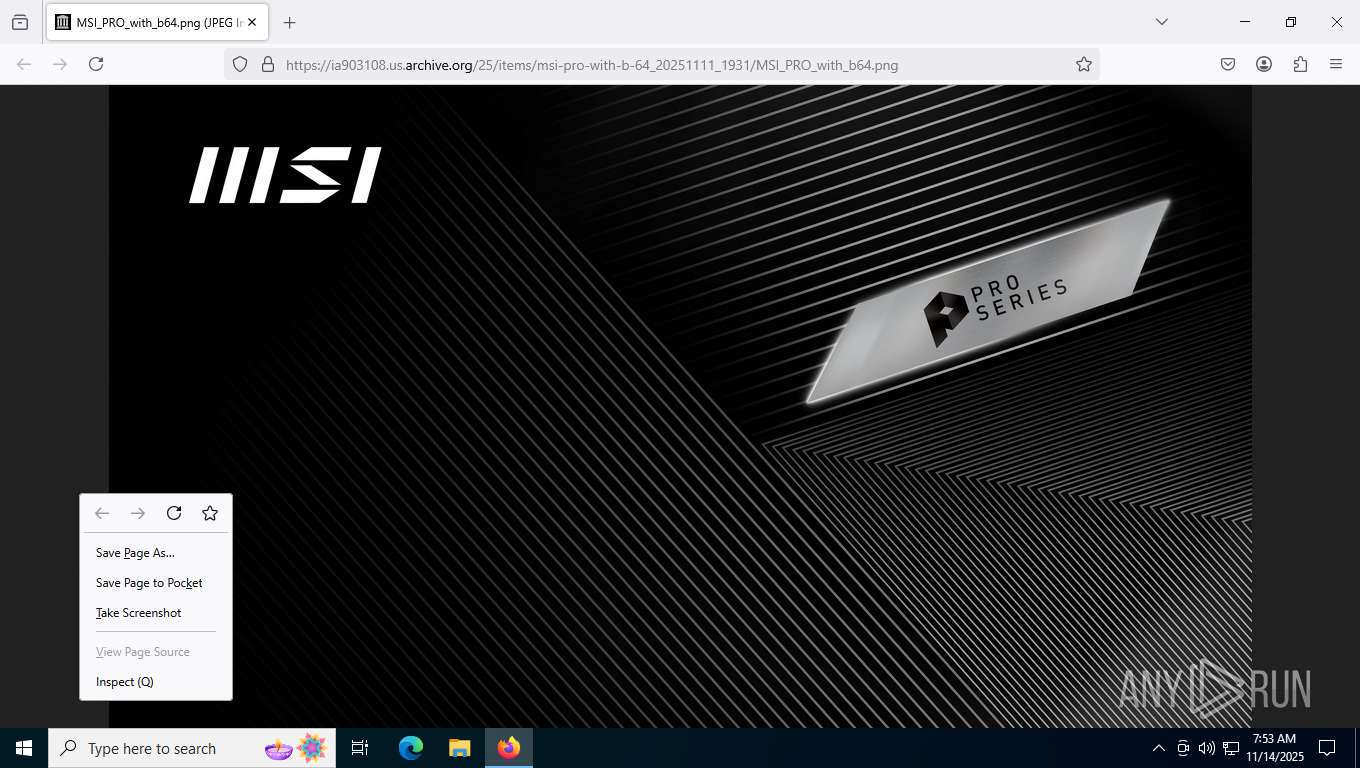Screen dimensions: 1360x768
Task: Open File Explorer from taskbar
Action: [459, 748]
